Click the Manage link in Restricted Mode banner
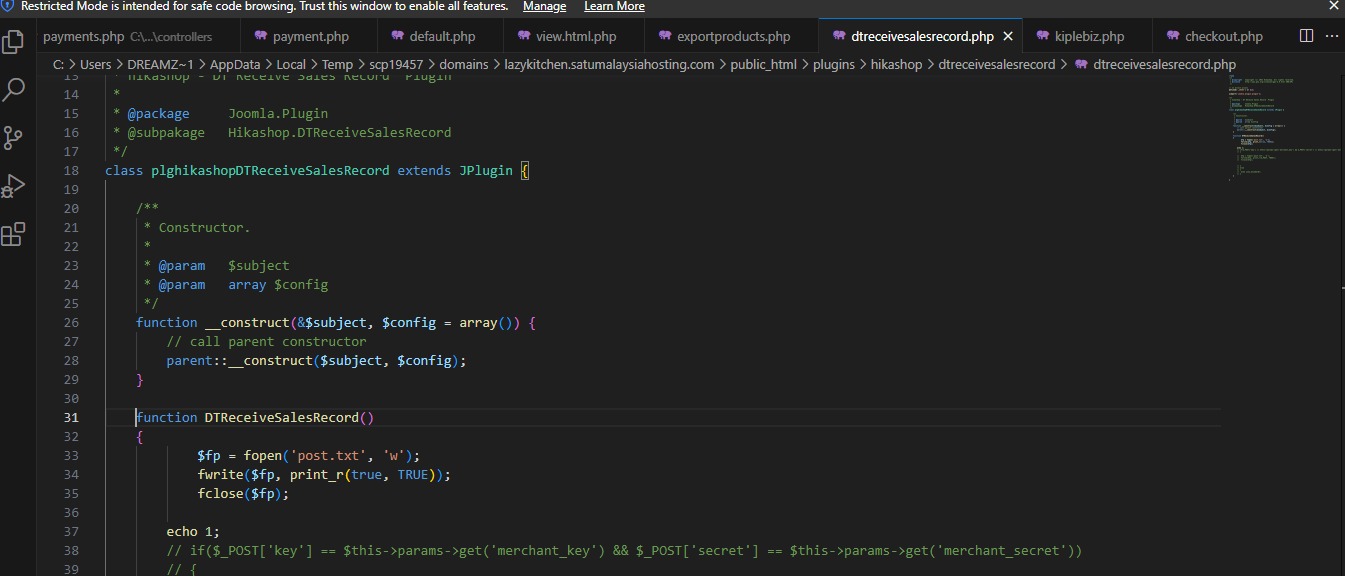 pos(544,6)
